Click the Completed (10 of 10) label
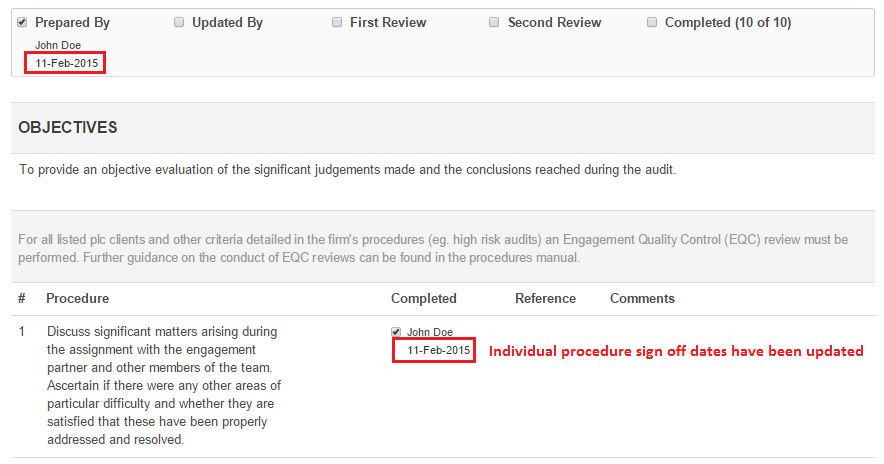The width and height of the screenshot is (884, 464). [x=728, y=23]
